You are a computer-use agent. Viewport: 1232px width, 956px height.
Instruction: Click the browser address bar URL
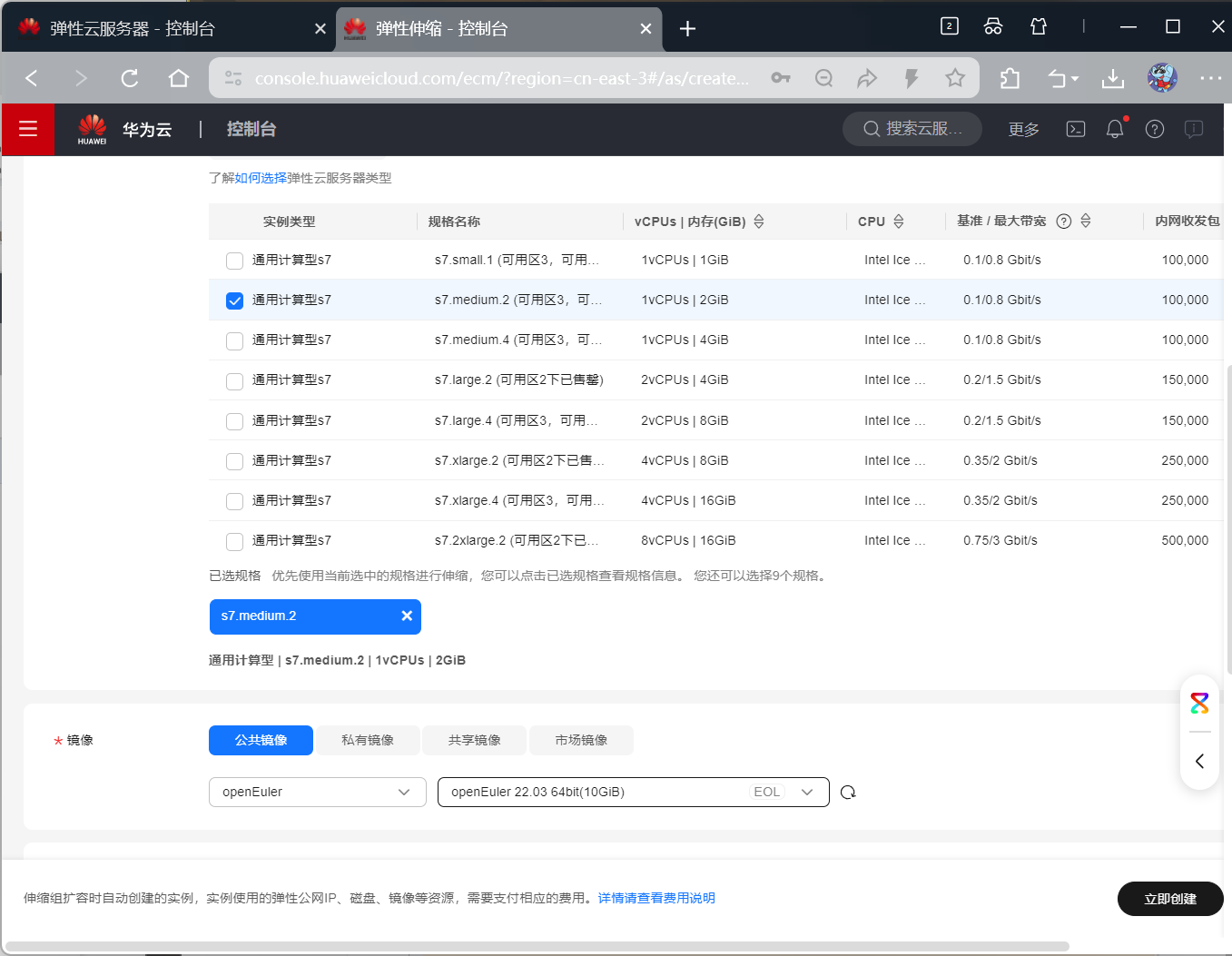502,78
